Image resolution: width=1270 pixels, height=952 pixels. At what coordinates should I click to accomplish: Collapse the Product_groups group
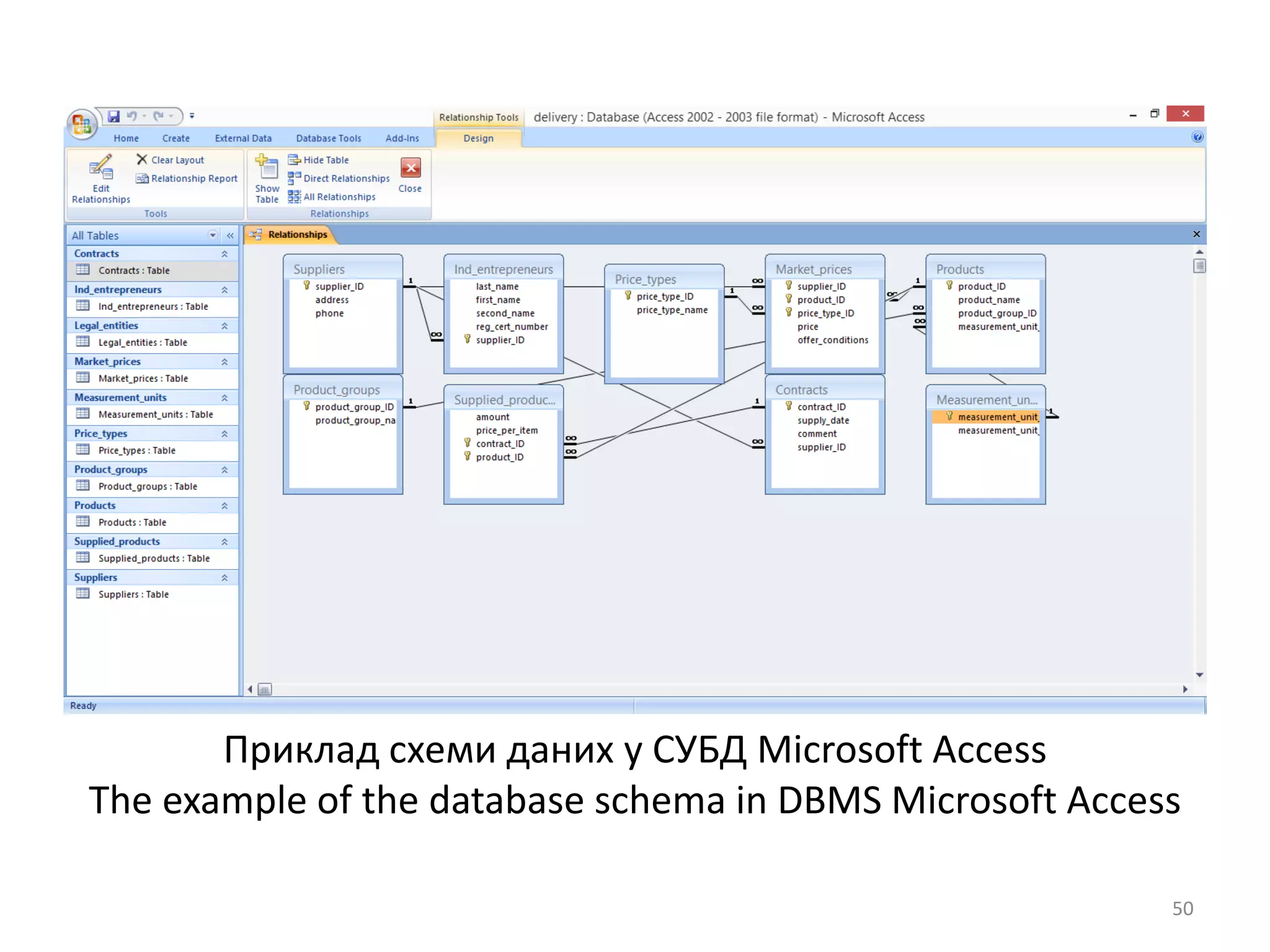[224, 470]
